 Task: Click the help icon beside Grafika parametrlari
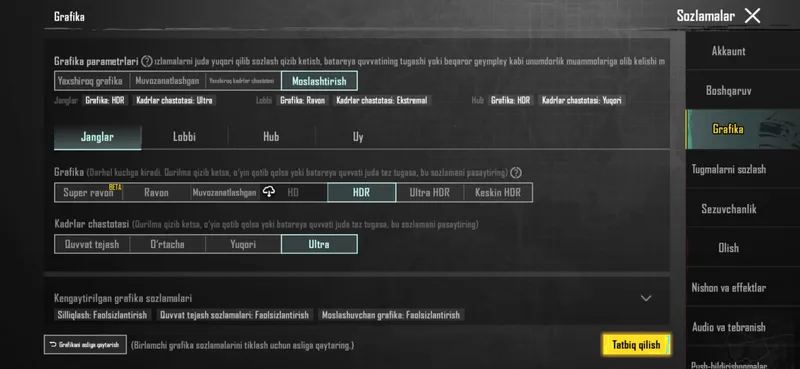coord(146,62)
